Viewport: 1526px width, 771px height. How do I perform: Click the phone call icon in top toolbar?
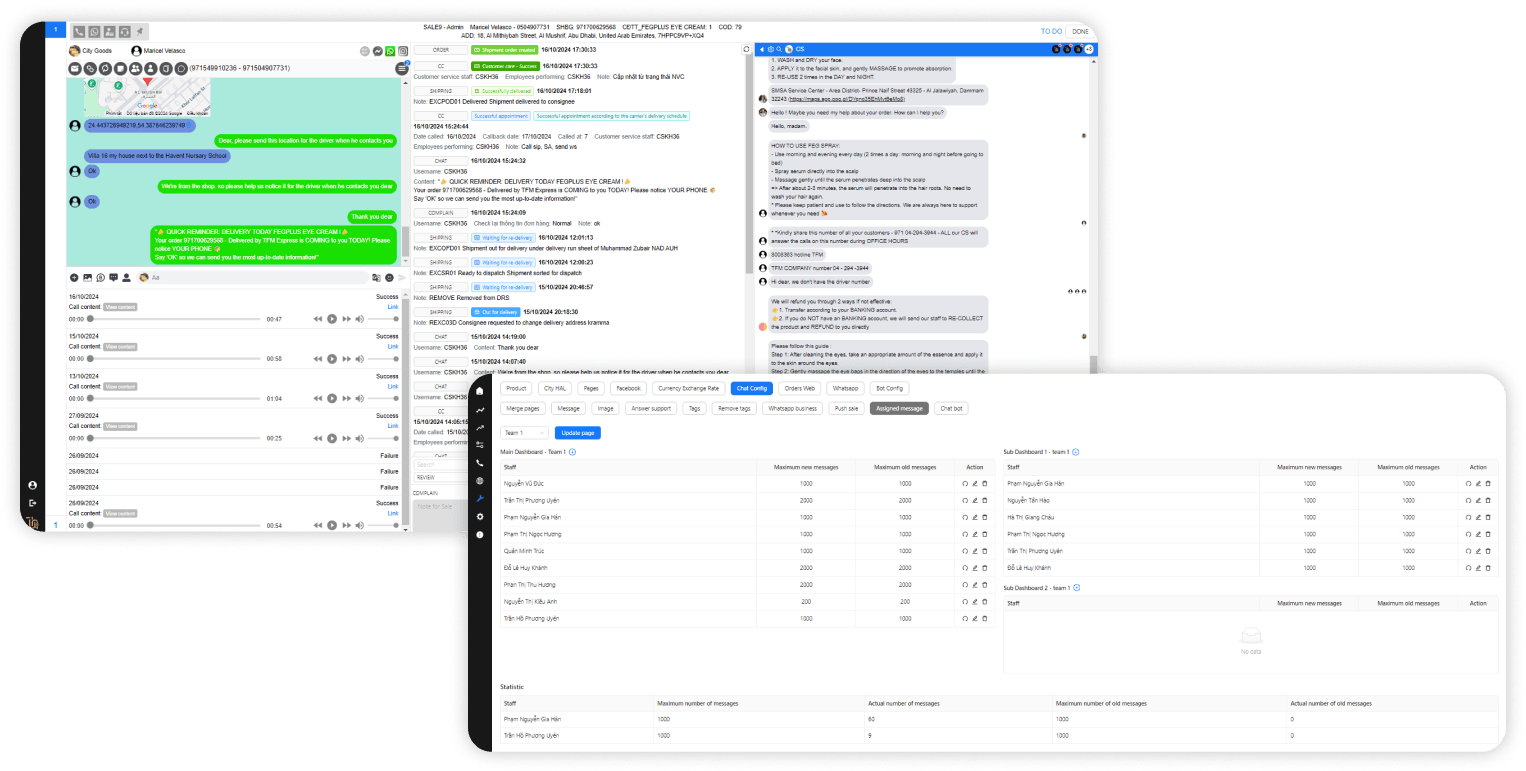click(x=79, y=32)
